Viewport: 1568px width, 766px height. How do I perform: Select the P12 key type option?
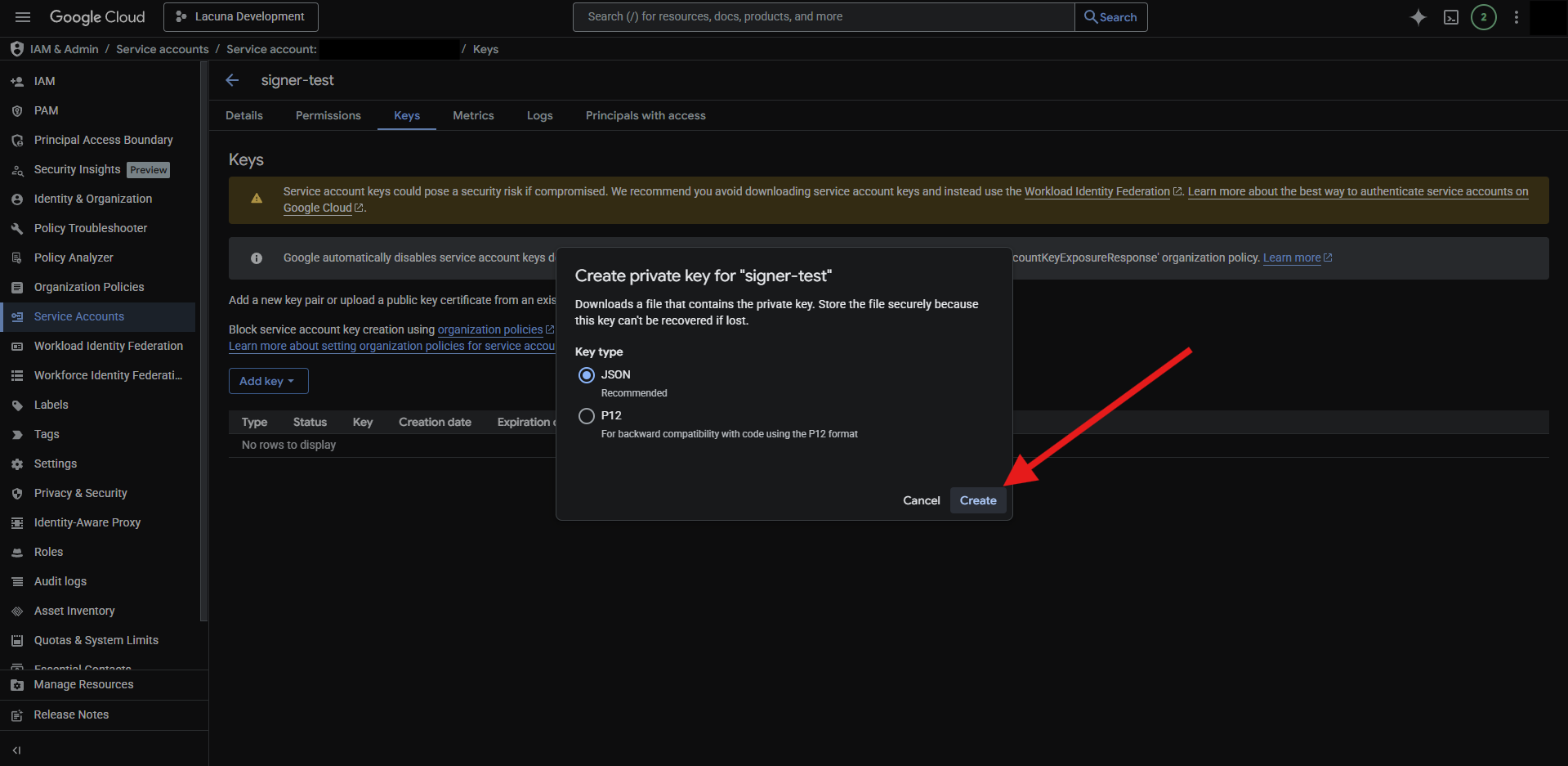tap(587, 416)
